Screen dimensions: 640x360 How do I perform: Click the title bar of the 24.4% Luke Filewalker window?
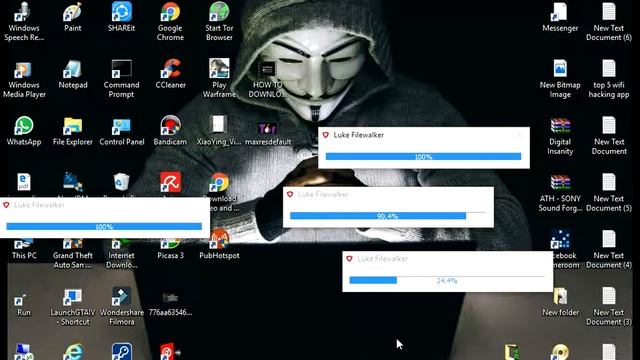pyautogui.click(x=447, y=259)
